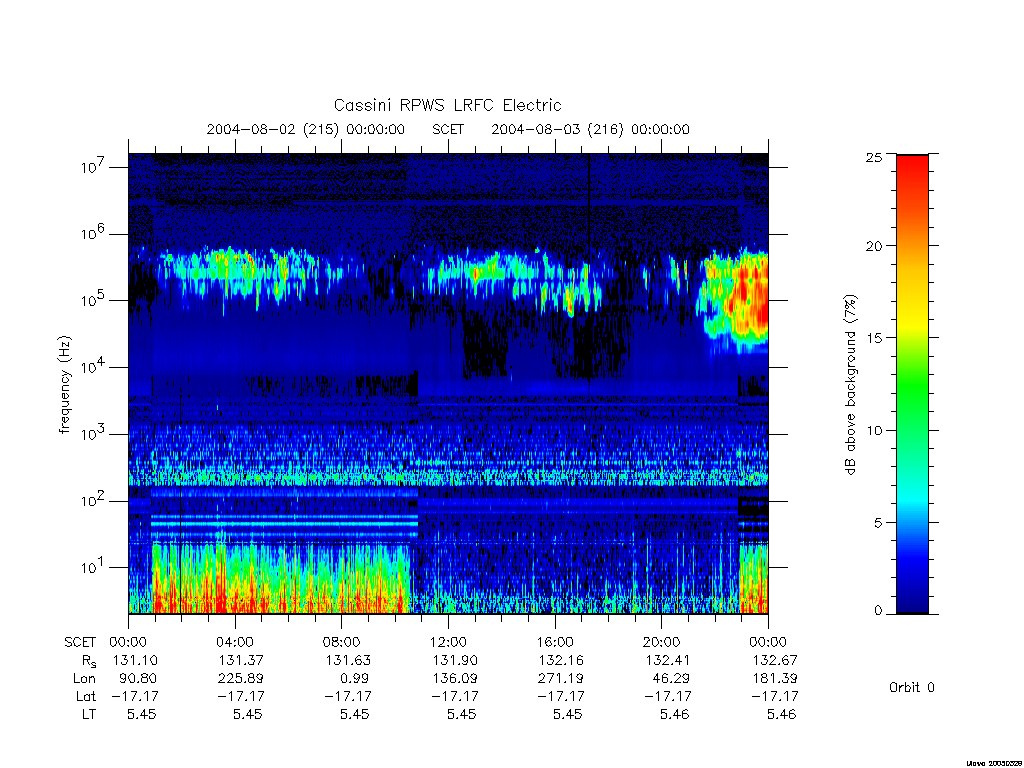
Task: Click the plot title 'Cassini RPWS LRFC Electric'
Action: pyautogui.click(x=447, y=105)
